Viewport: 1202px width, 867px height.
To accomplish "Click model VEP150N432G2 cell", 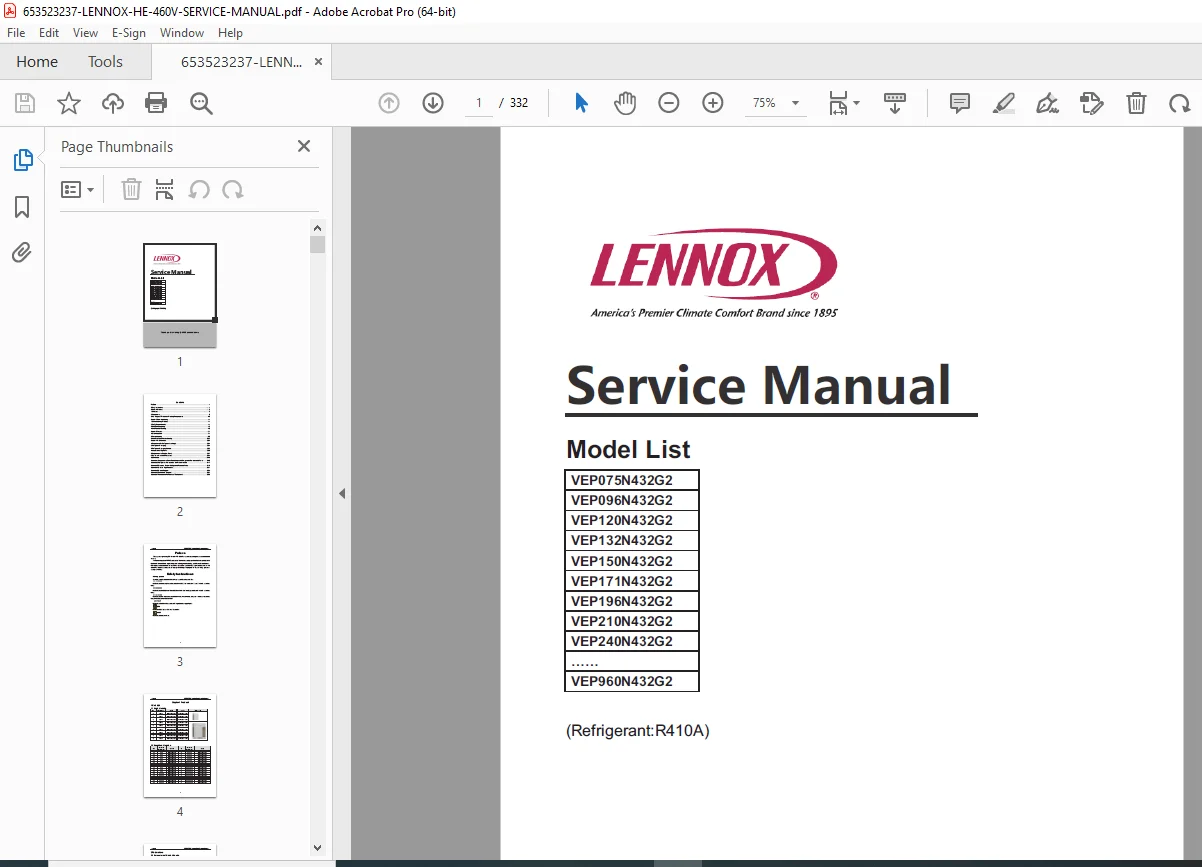I will (632, 561).
